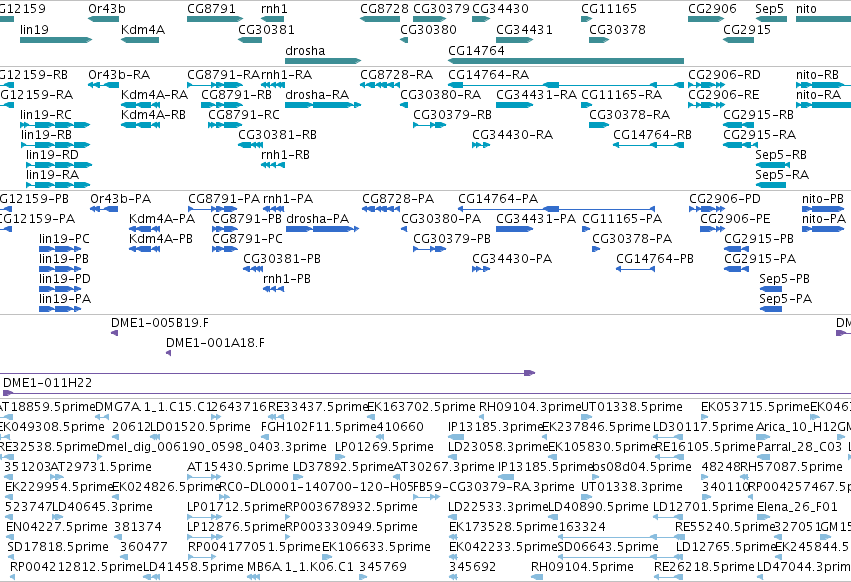Screen dimensions: 851x582
Task: Click the LP01269.5prime EST label
Action: tap(384, 447)
